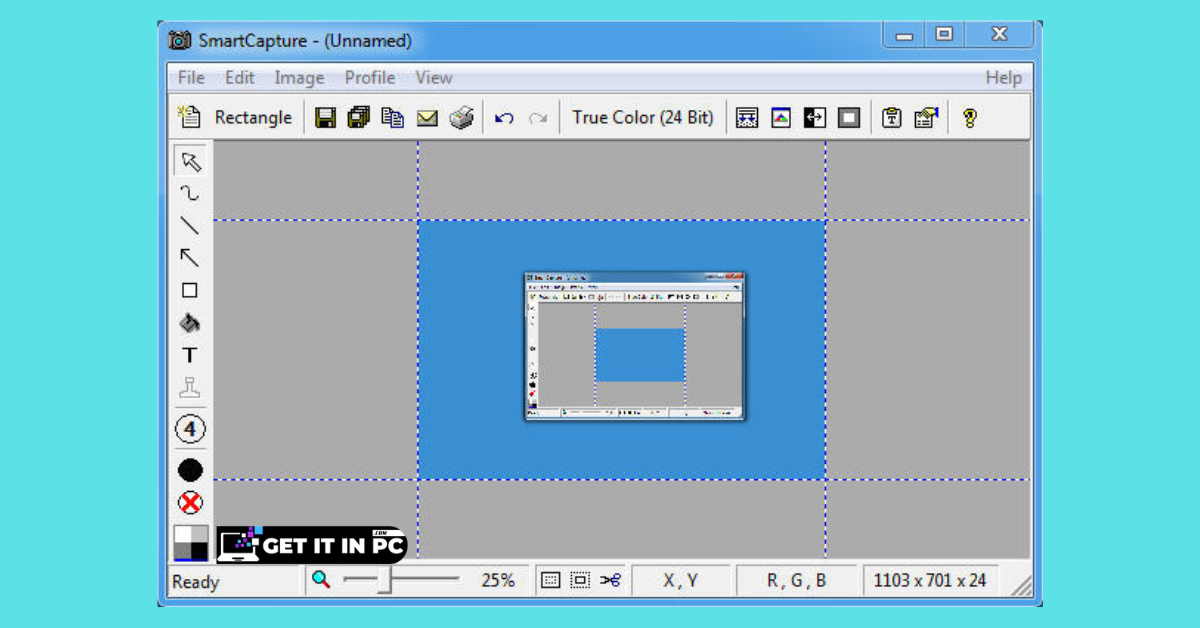Viewport: 1200px width, 628px height.
Task: Click the first dotted selection icon in status bar
Action: [551, 580]
